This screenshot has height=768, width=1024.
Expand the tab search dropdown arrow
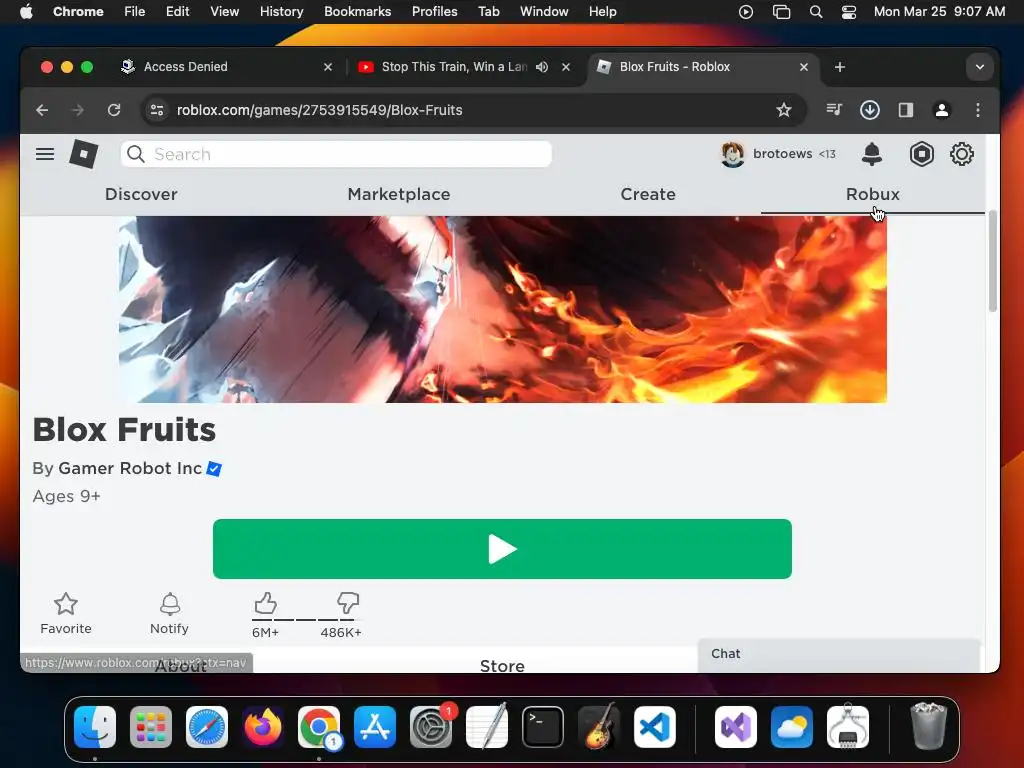[980, 67]
